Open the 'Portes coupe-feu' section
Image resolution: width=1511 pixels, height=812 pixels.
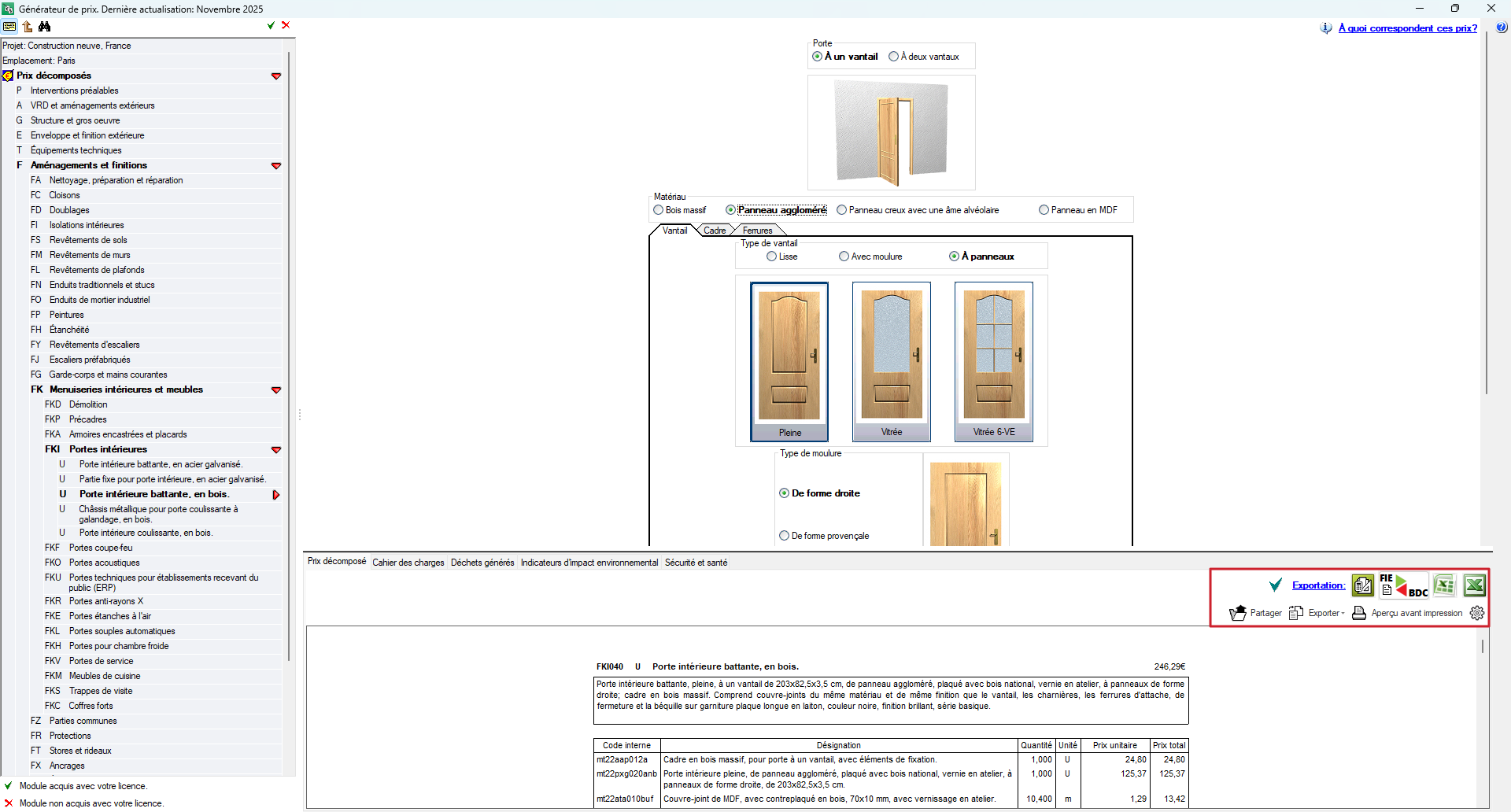(x=101, y=548)
